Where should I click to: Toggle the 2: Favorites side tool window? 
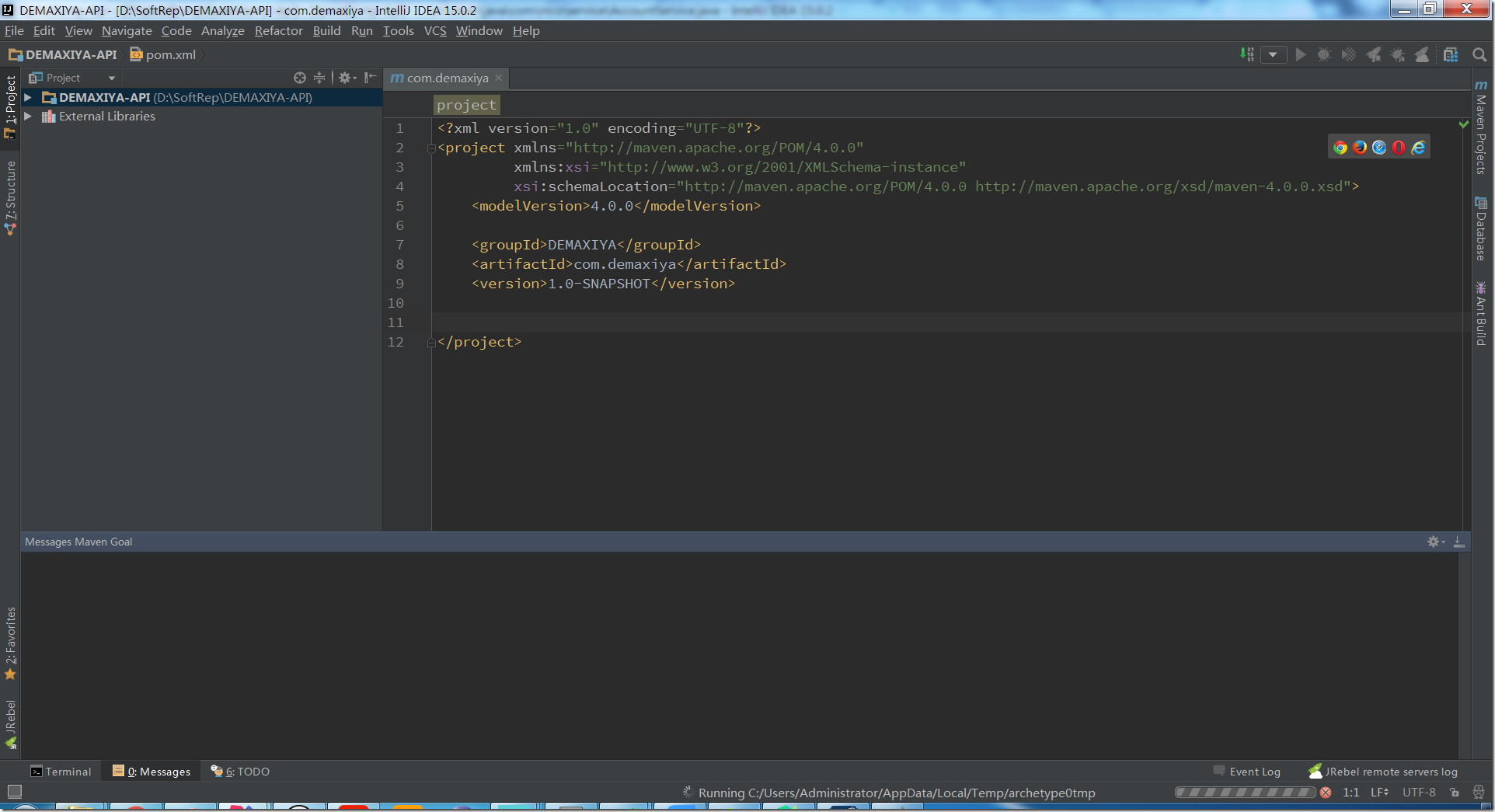click(x=10, y=643)
